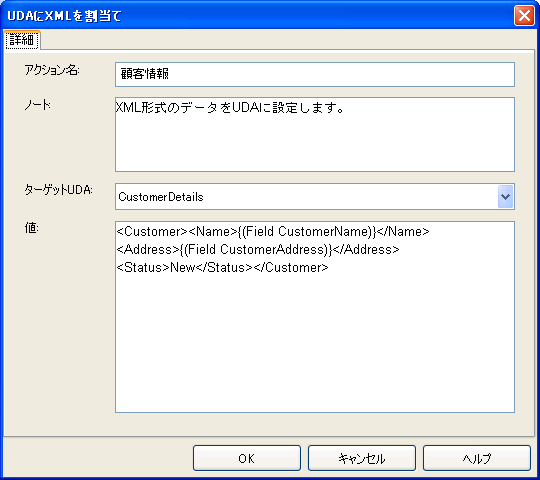Click the XML形式のデータをUDAに設定します text

click(x=229, y=108)
